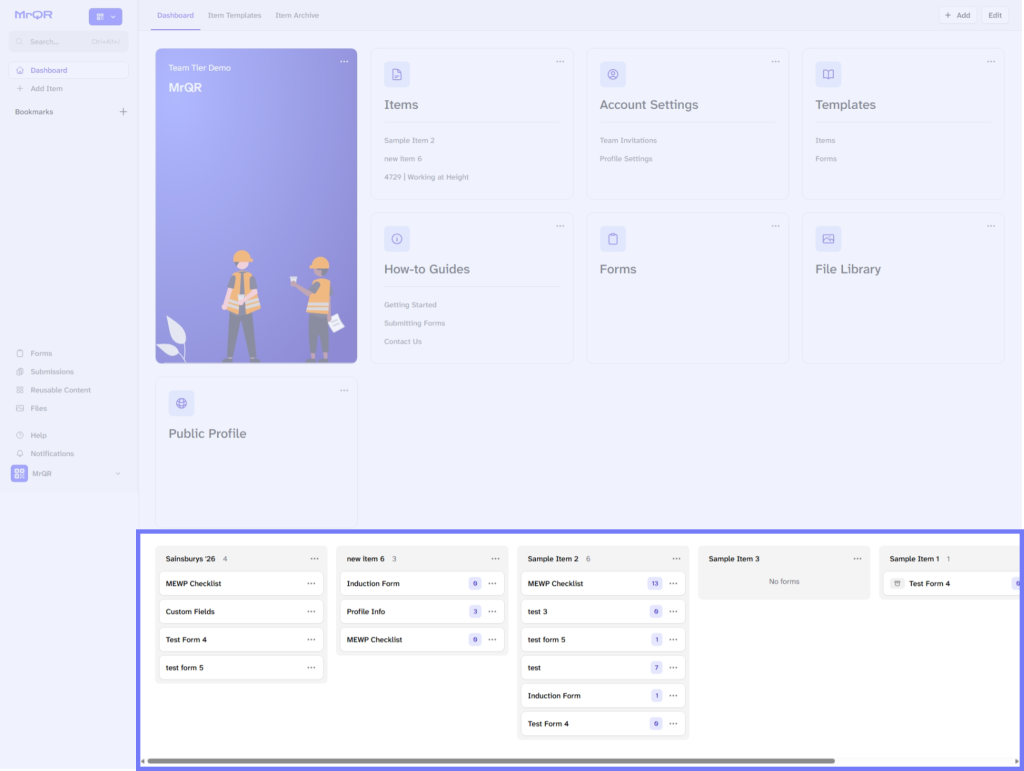Open Custom Fields form row menu

[x=312, y=612]
